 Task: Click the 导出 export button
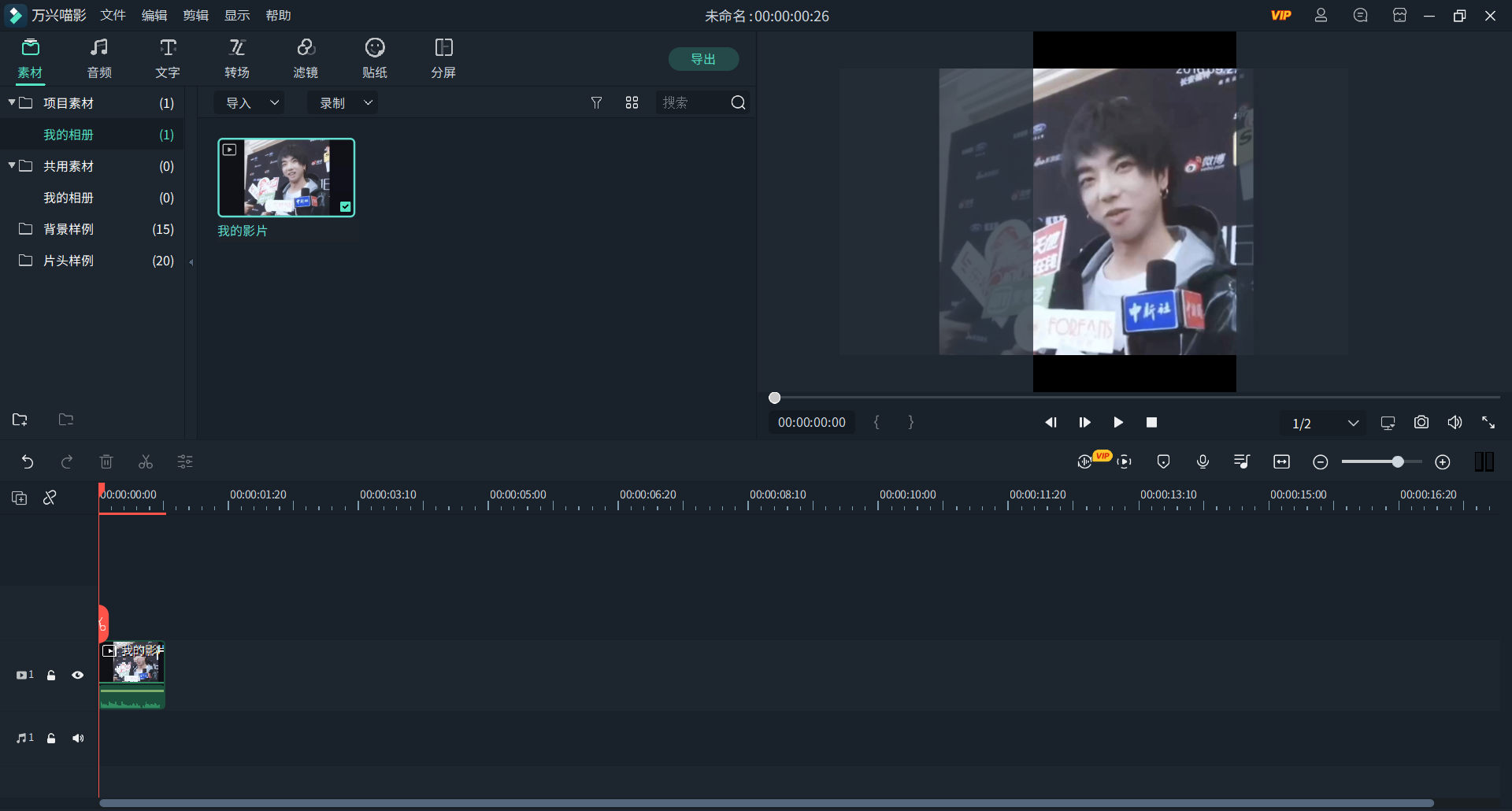coord(702,59)
